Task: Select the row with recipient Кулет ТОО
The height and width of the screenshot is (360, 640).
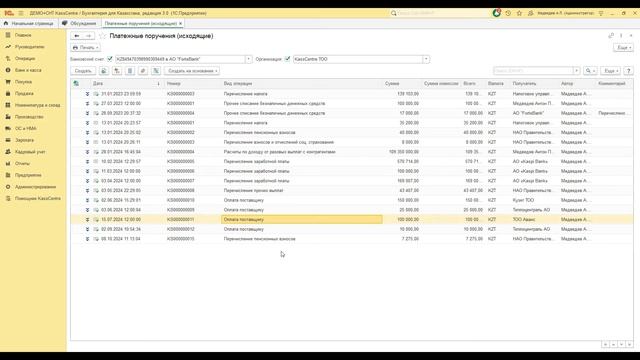Action: [x=351, y=200]
